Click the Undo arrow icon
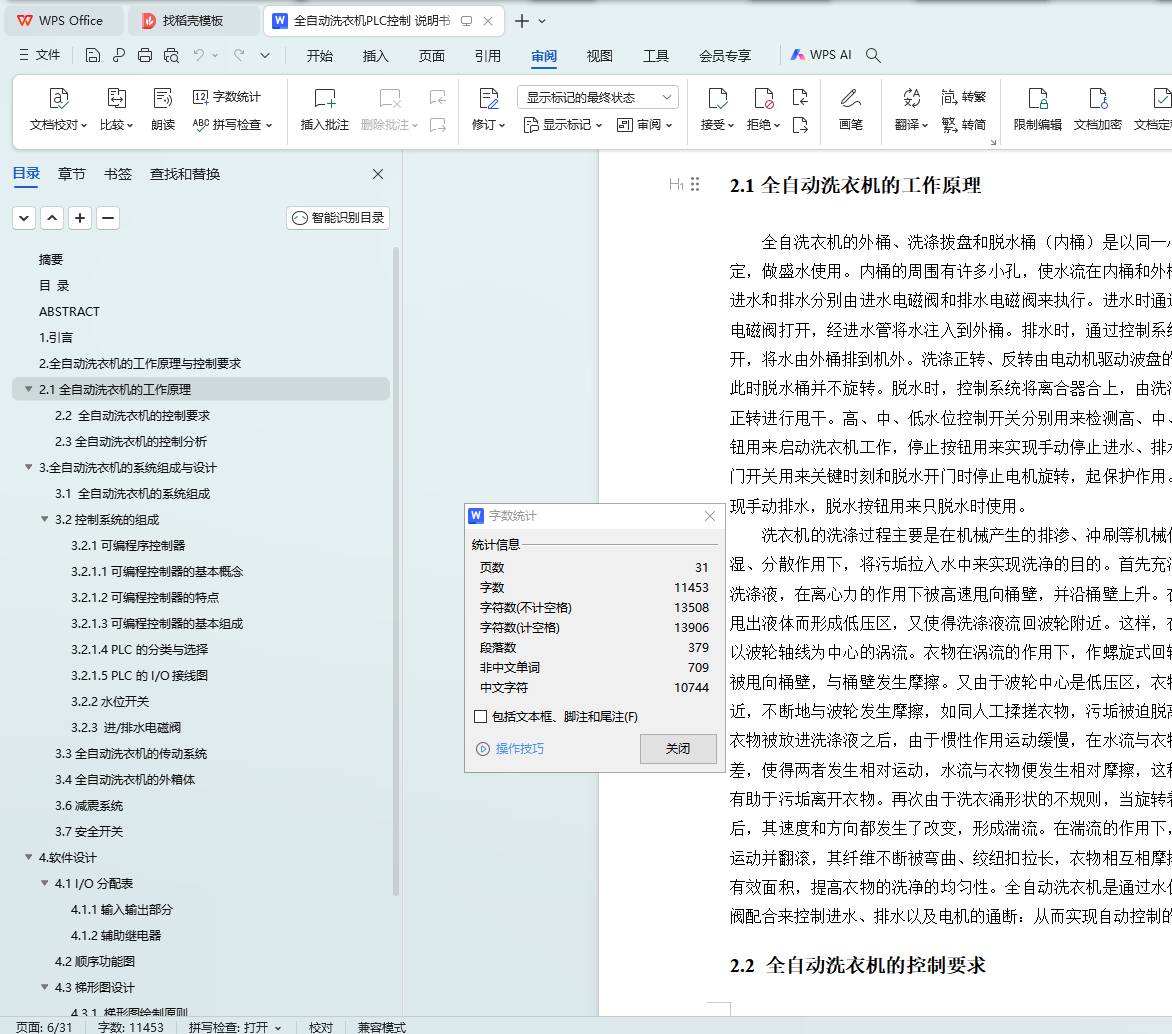Screen dimensions: 1172x1034 click(199, 55)
